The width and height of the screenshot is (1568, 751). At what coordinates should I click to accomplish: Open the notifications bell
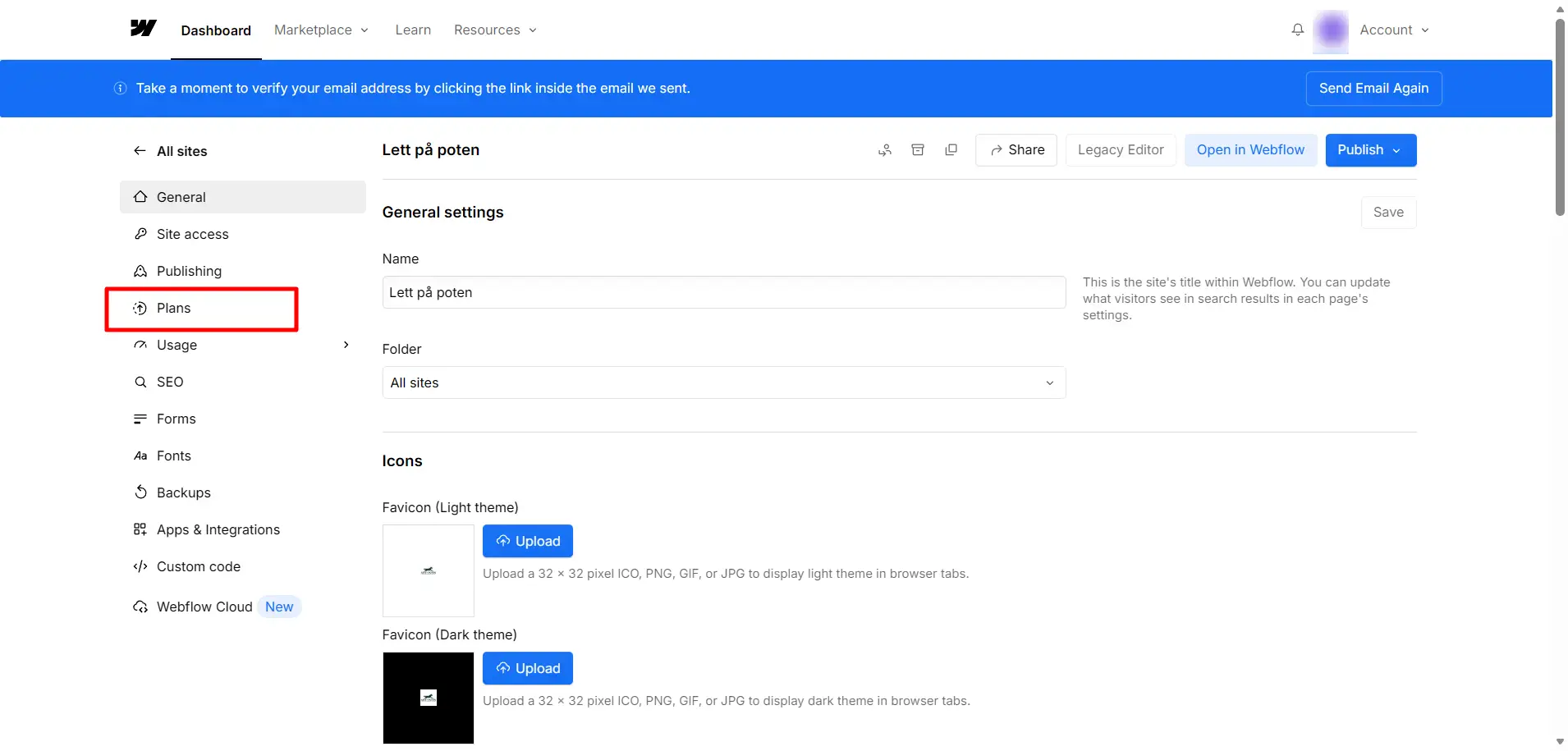pos(1297,30)
